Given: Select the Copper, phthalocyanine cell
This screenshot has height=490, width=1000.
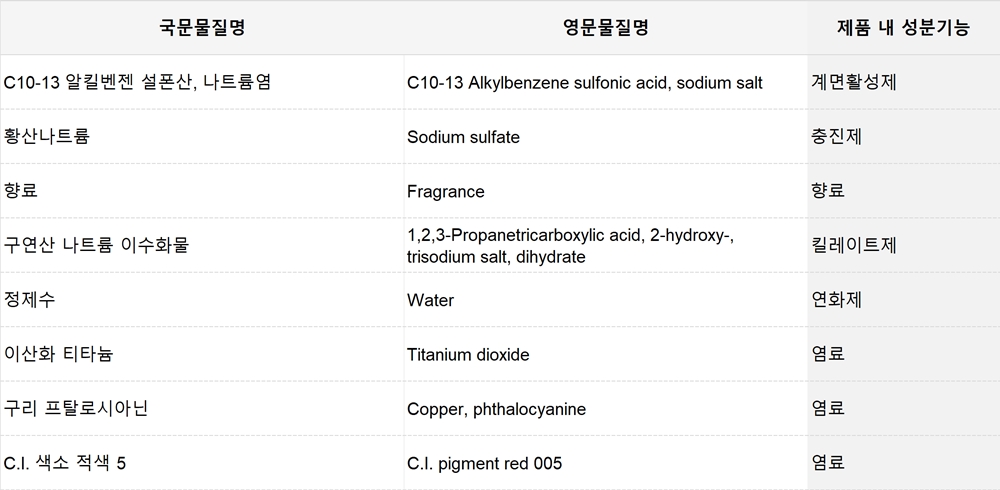Looking at the screenshot, I should pyautogui.click(x=605, y=408).
